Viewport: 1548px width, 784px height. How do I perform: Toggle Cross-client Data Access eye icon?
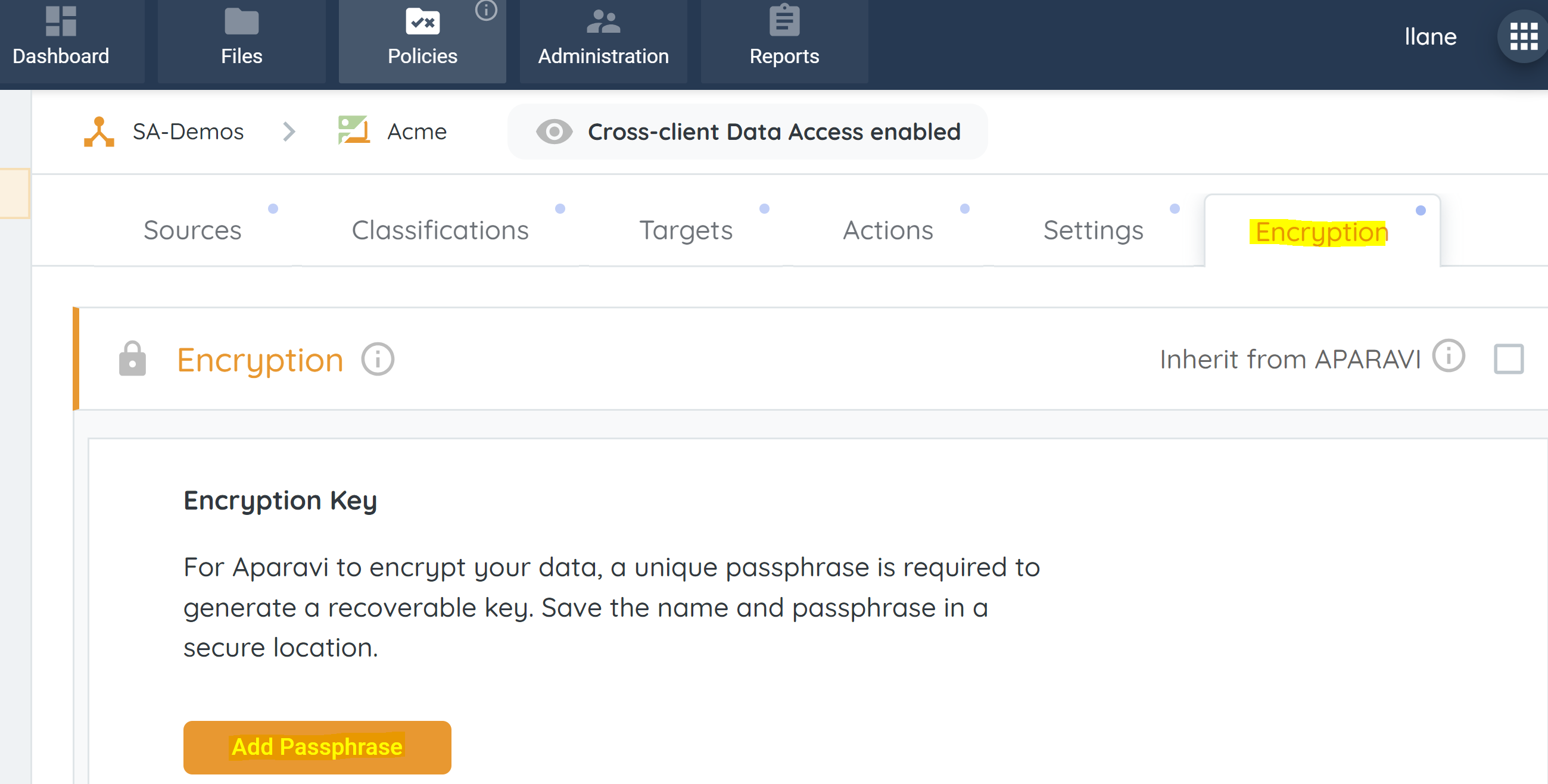[x=553, y=132]
